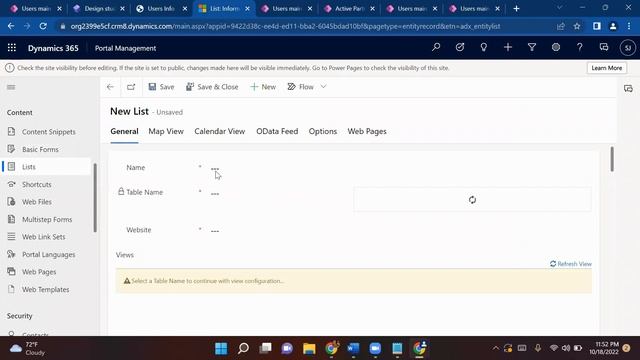Open Zoom from the taskbar

click(375, 348)
